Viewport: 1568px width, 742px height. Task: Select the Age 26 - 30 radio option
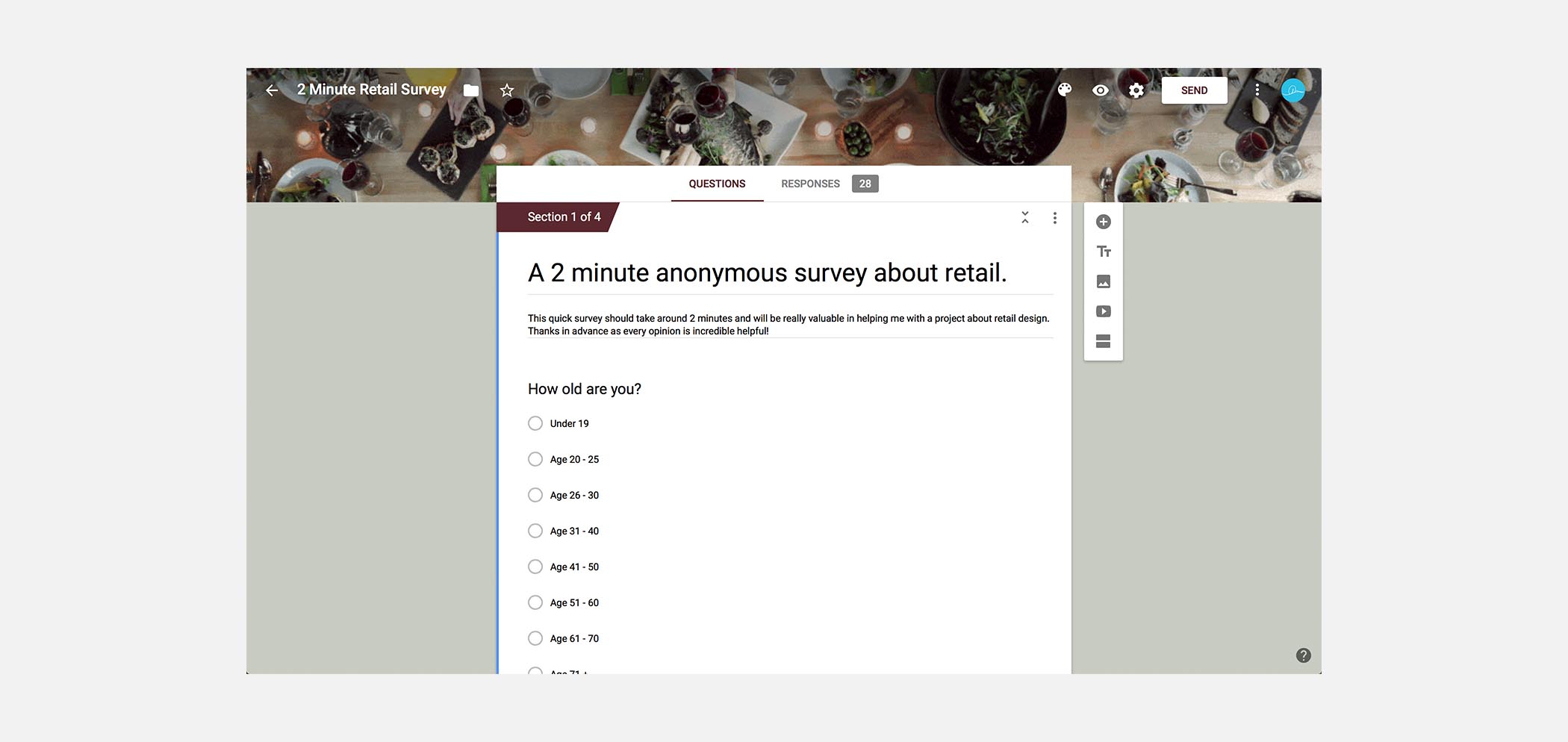point(535,495)
